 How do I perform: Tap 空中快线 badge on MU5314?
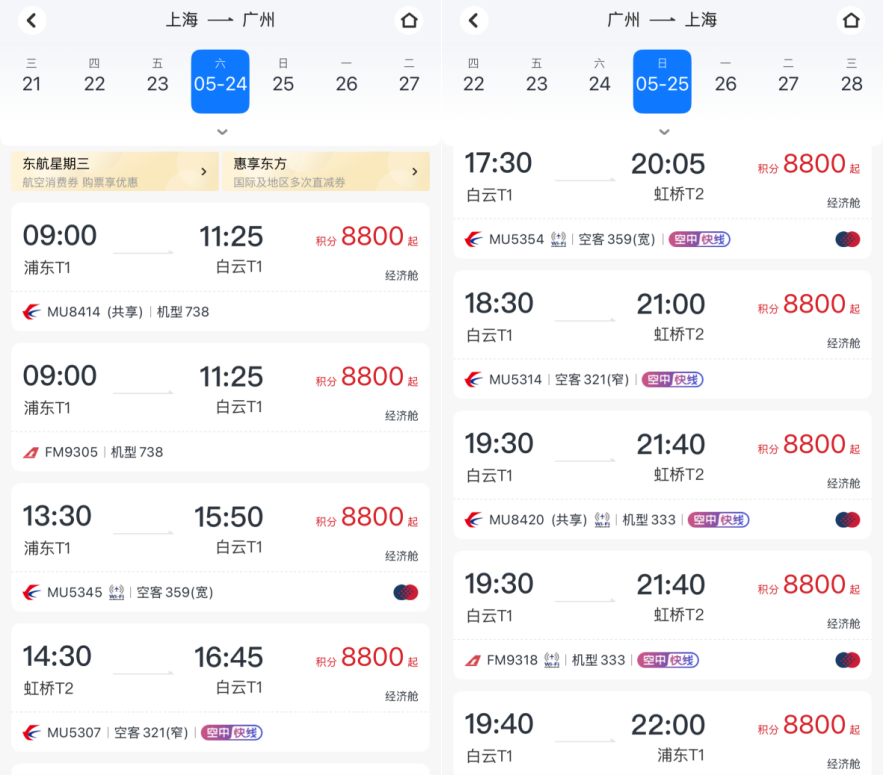click(x=673, y=380)
